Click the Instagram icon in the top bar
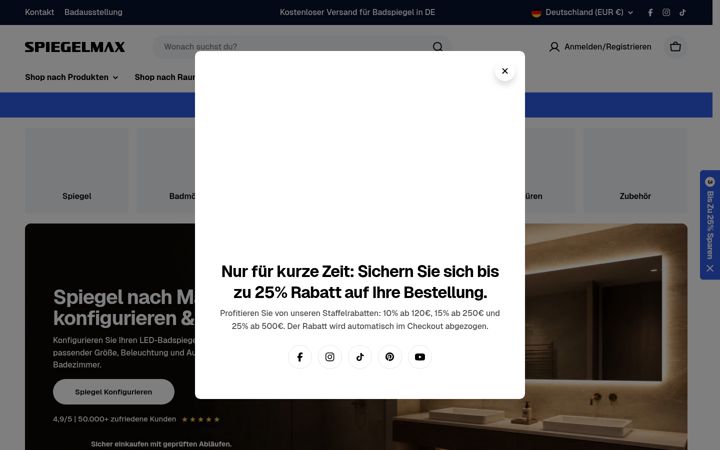Screen dimensions: 720x450 (x=666, y=12)
